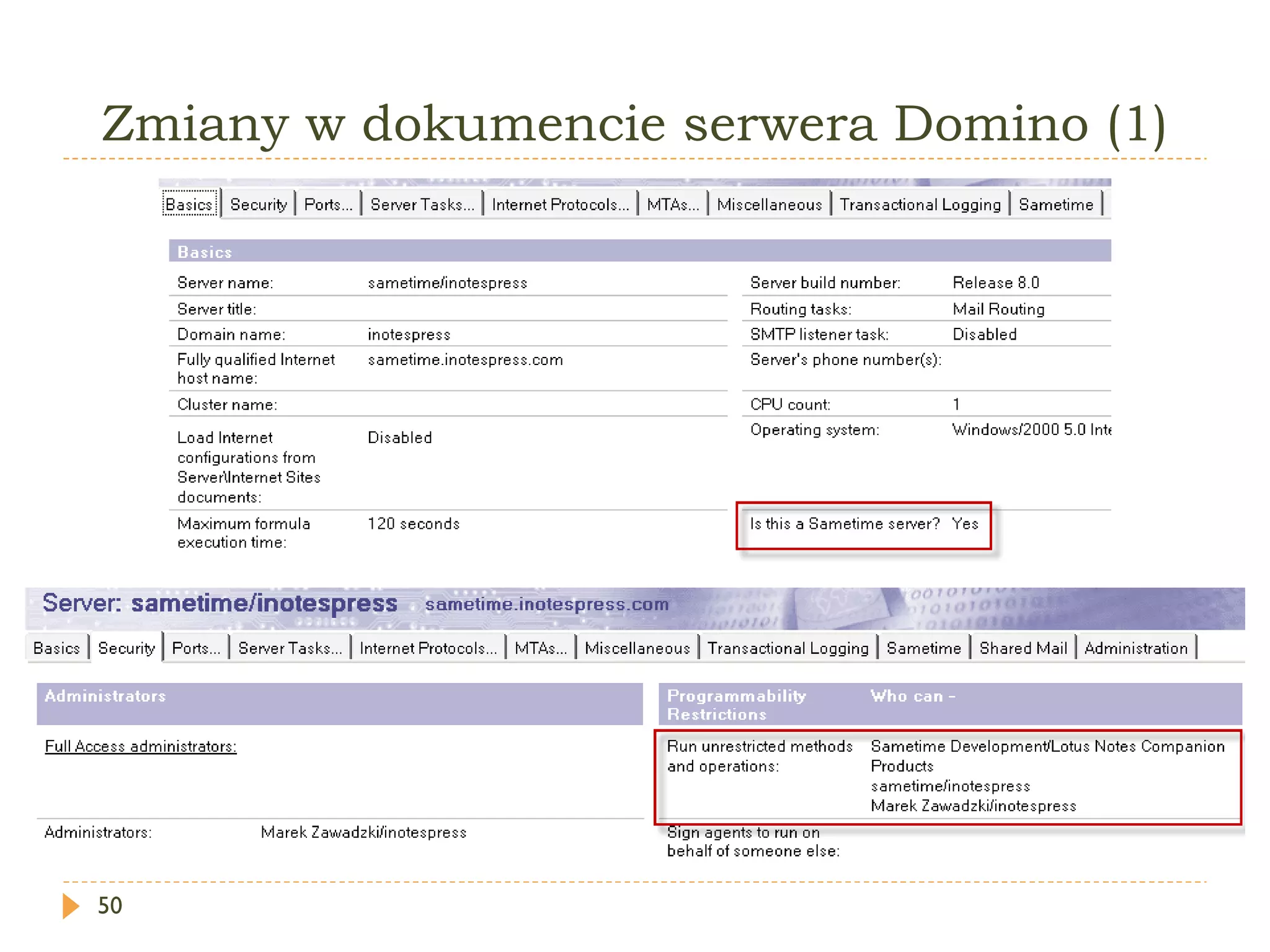The height and width of the screenshot is (952, 1270).
Task: Select Miscellaneous tab in upper tab row
Action: point(770,204)
